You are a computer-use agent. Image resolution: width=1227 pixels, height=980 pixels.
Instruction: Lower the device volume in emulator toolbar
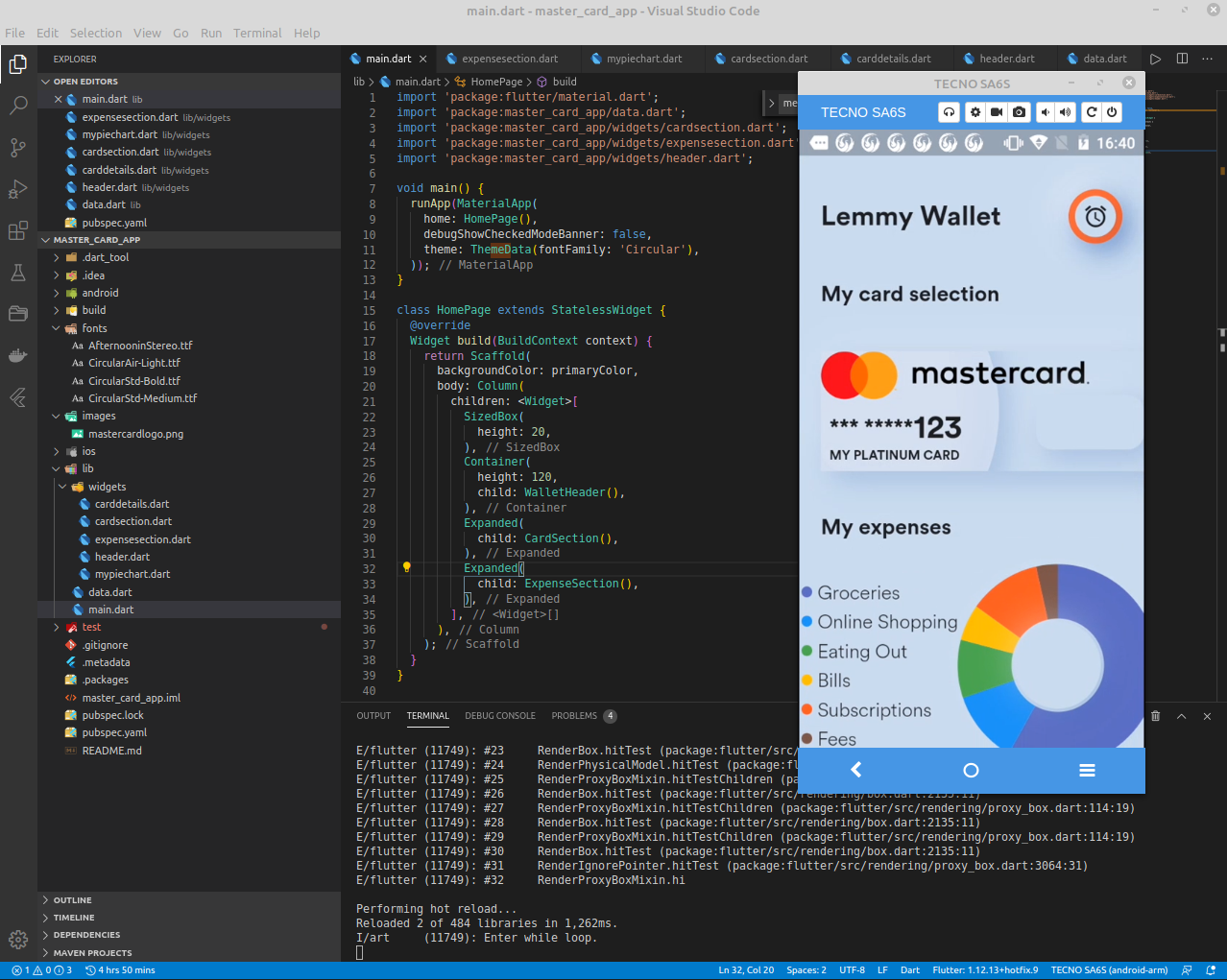pos(1046,112)
